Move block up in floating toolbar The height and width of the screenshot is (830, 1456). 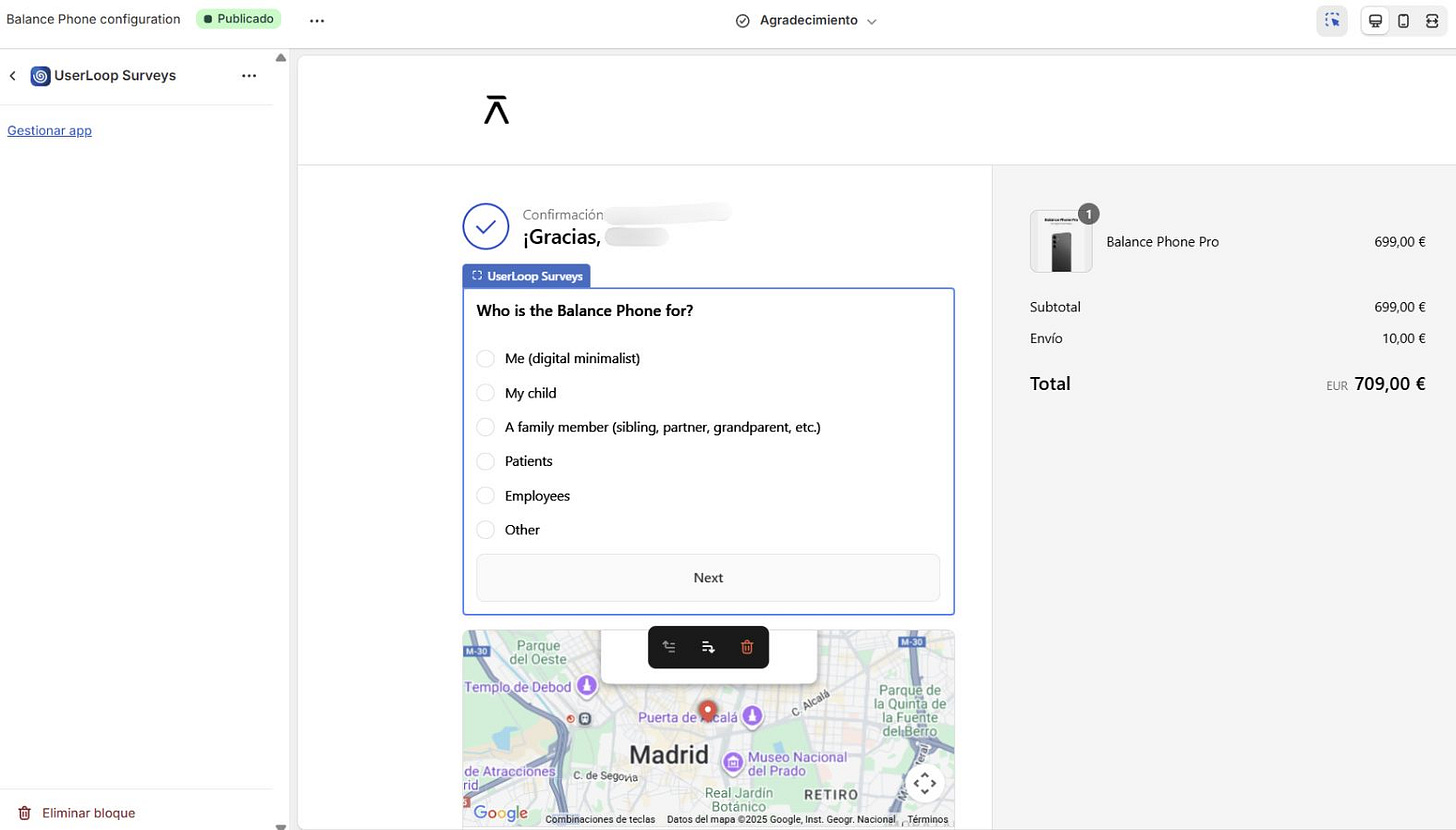click(670, 647)
